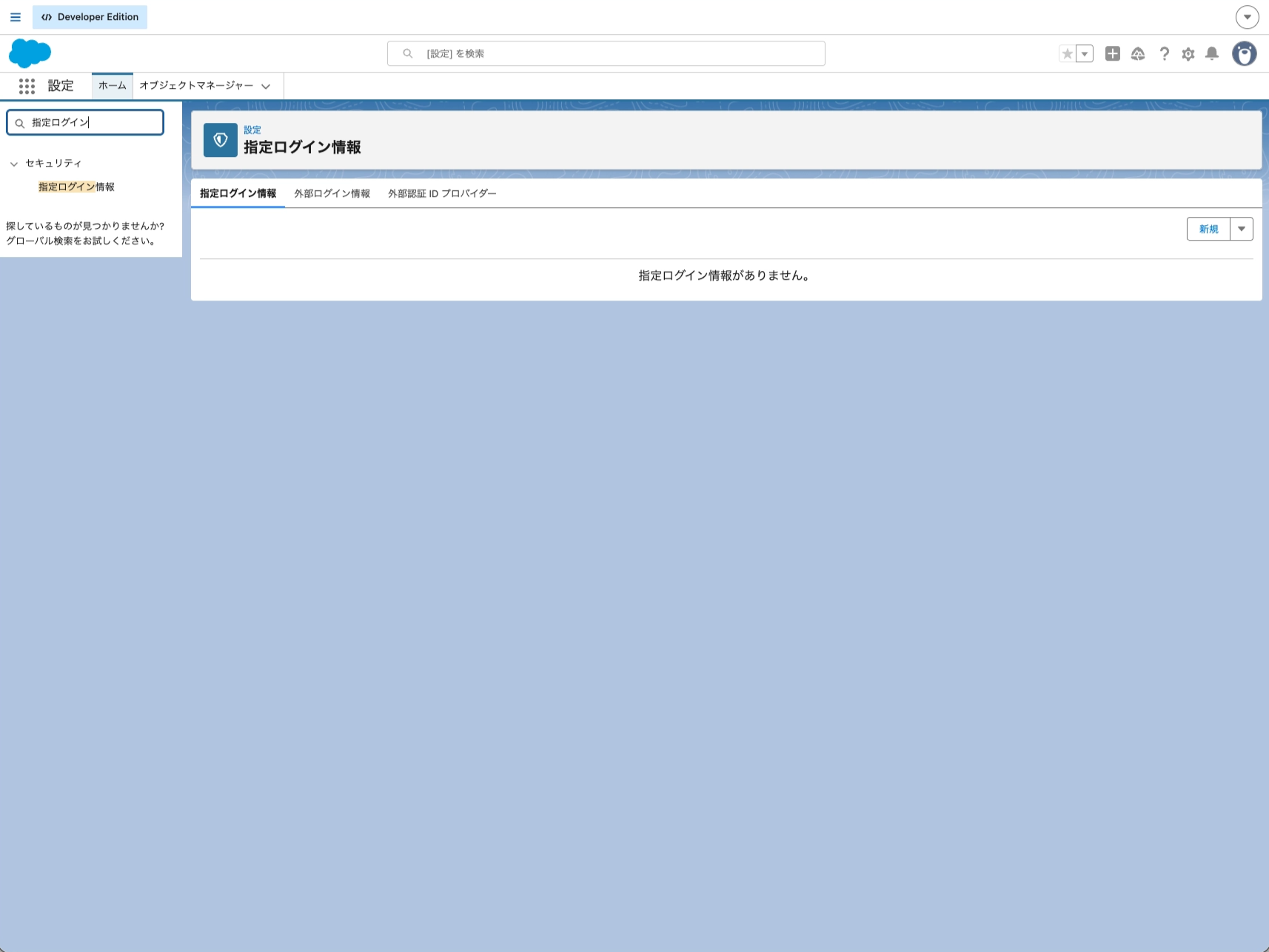This screenshot has width=1269, height=952.
Task: Select the オブジェクトマネージャー tab
Action: (196, 86)
